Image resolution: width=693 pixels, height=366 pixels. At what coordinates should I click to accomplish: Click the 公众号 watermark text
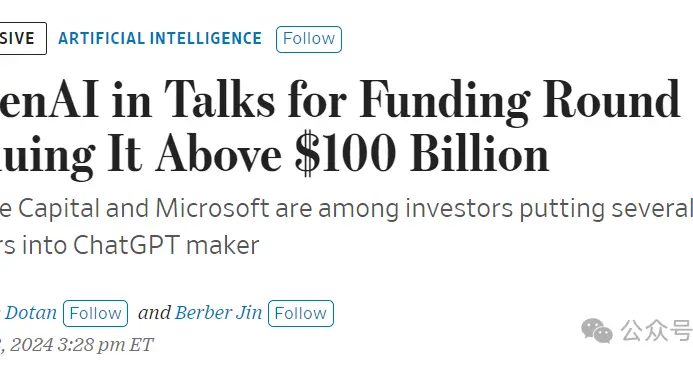coord(656,330)
